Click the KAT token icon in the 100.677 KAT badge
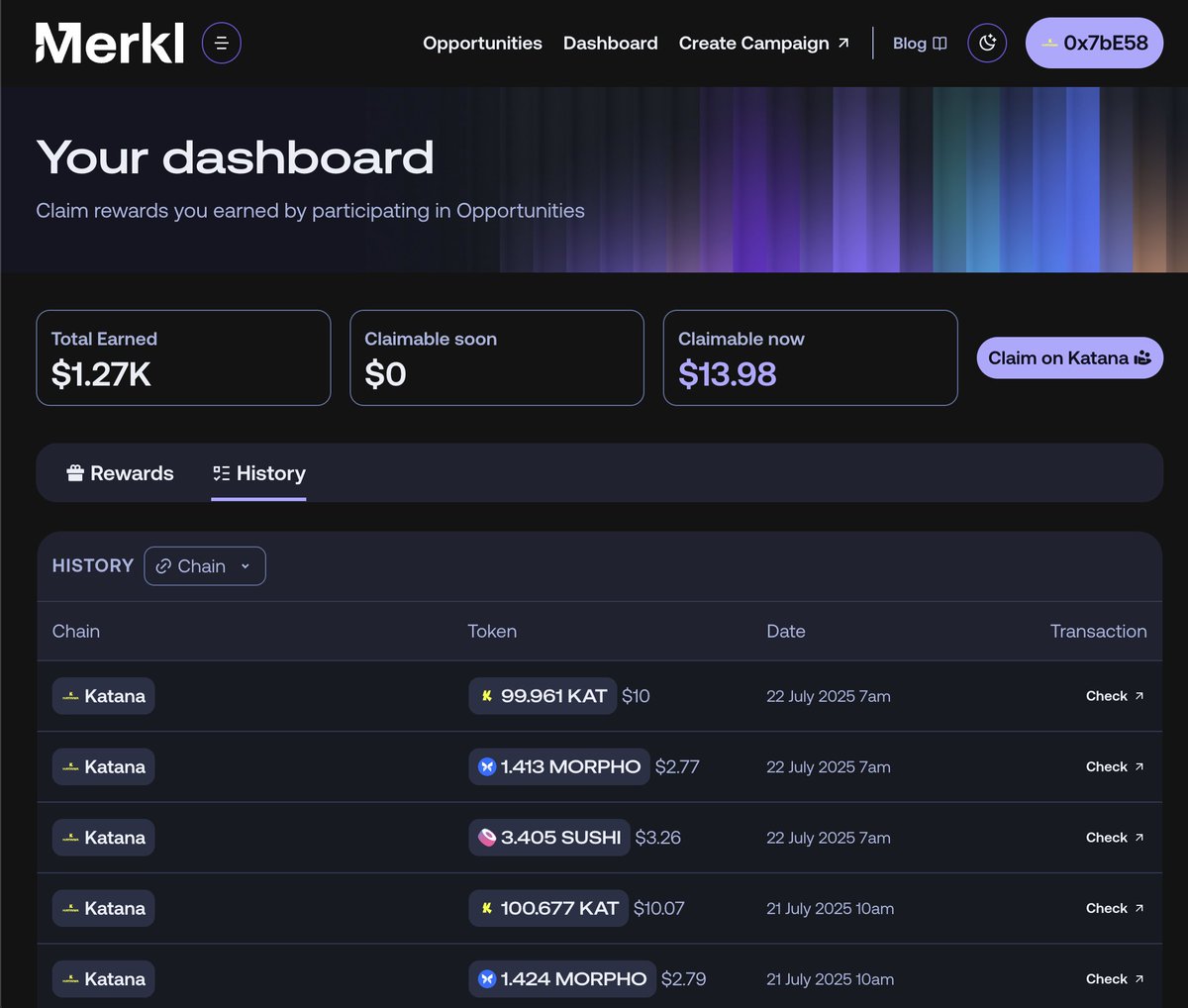This screenshot has width=1188, height=1008. tap(487, 908)
